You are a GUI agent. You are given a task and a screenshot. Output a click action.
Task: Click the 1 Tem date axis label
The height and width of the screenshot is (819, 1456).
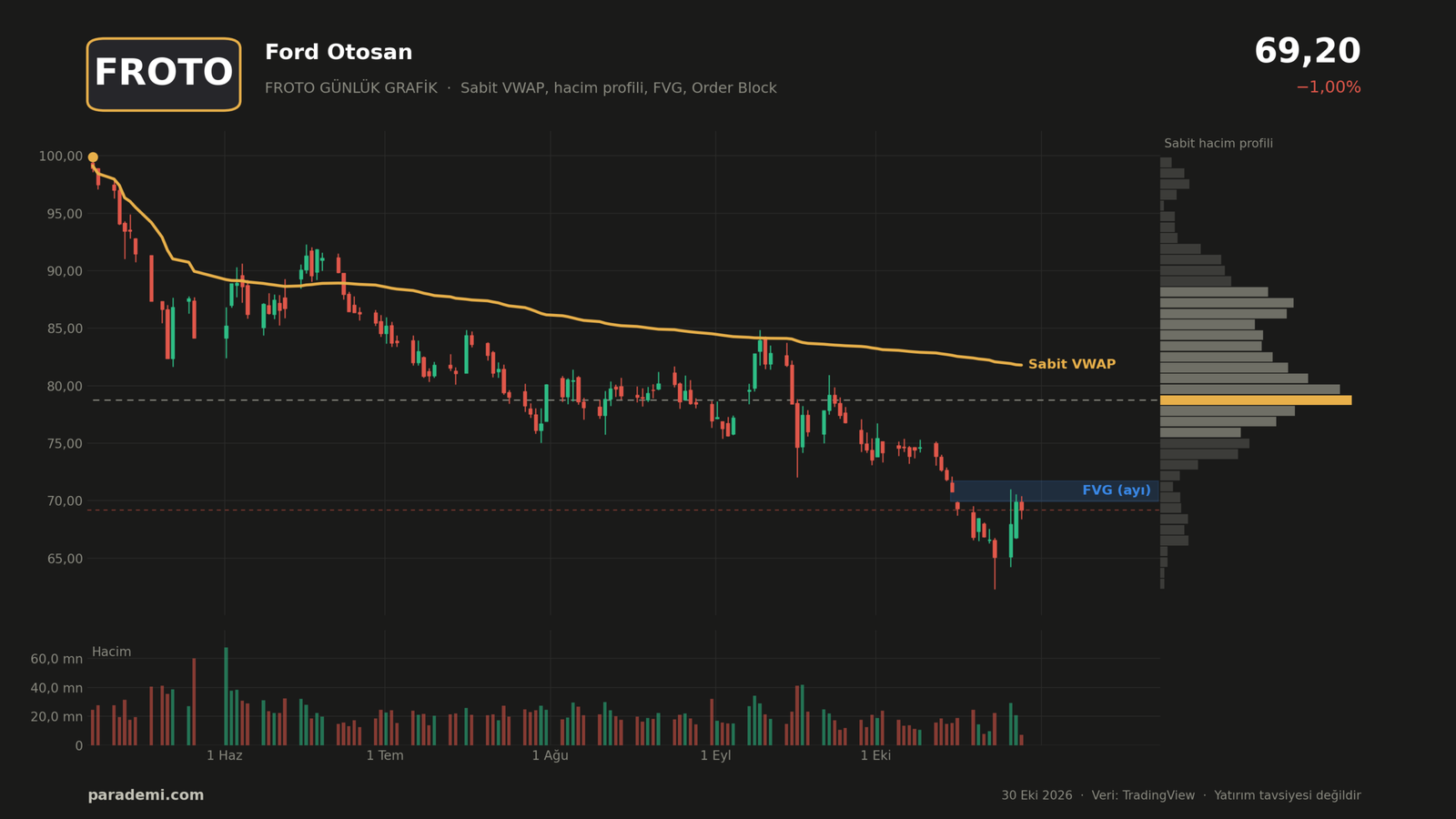click(x=385, y=755)
